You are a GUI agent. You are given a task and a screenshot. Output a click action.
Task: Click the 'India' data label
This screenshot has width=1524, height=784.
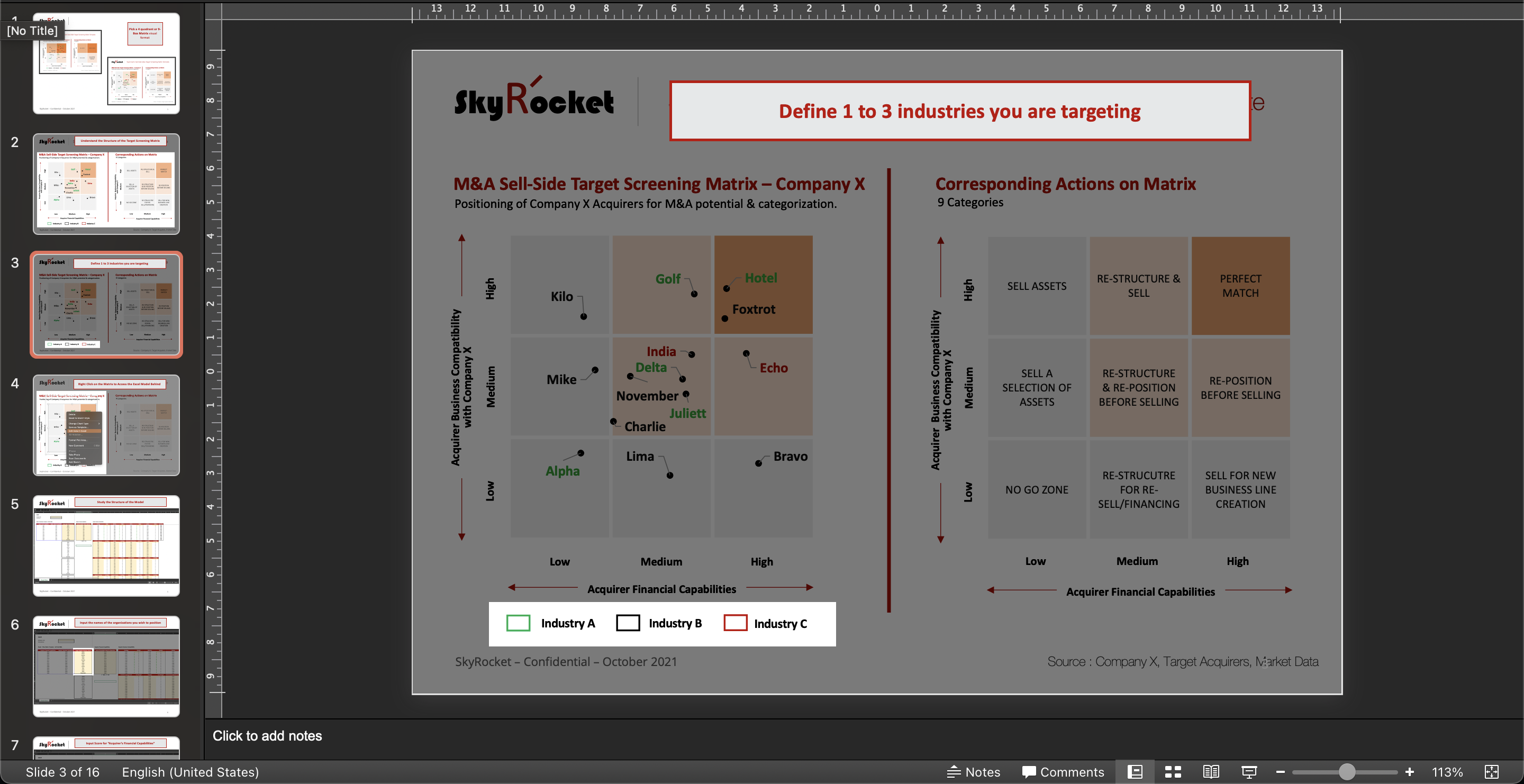tap(661, 351)
